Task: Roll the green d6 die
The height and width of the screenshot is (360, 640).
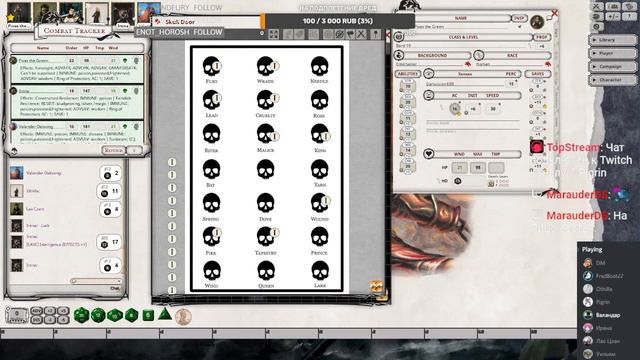Action: 148,315
